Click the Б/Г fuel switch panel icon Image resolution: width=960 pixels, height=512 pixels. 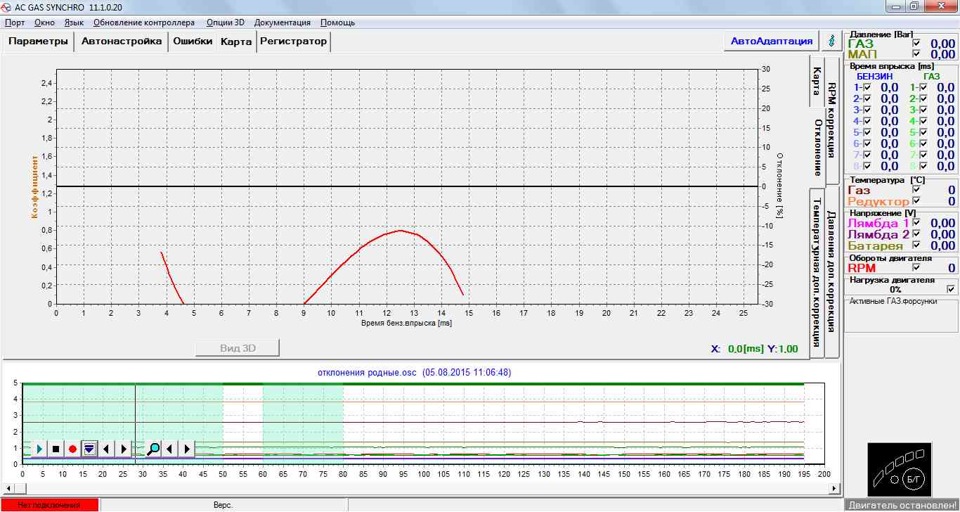pyautogui.click(x=899, y=470)
